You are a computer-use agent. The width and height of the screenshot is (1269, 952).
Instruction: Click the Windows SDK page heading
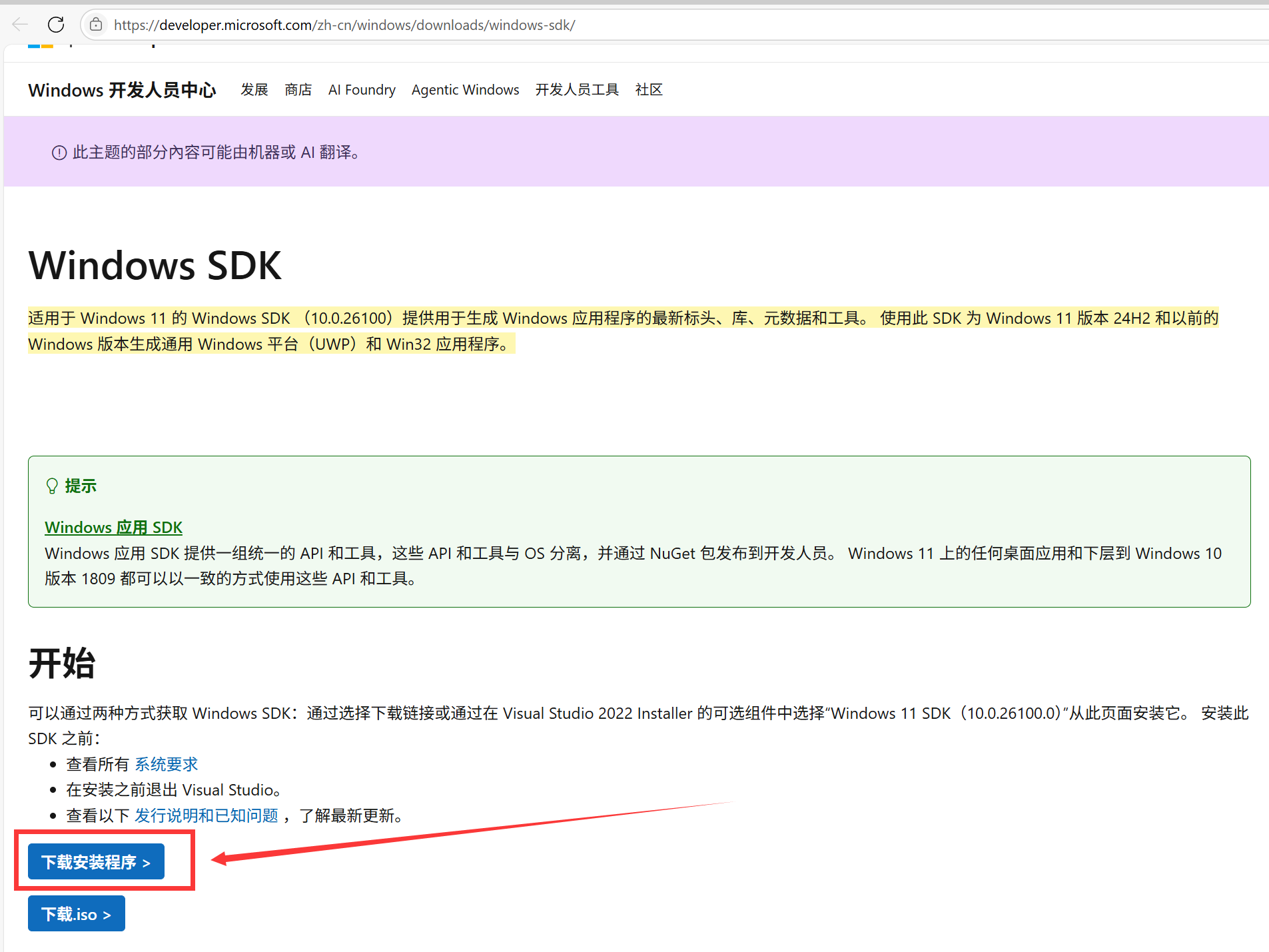(155, 265)
